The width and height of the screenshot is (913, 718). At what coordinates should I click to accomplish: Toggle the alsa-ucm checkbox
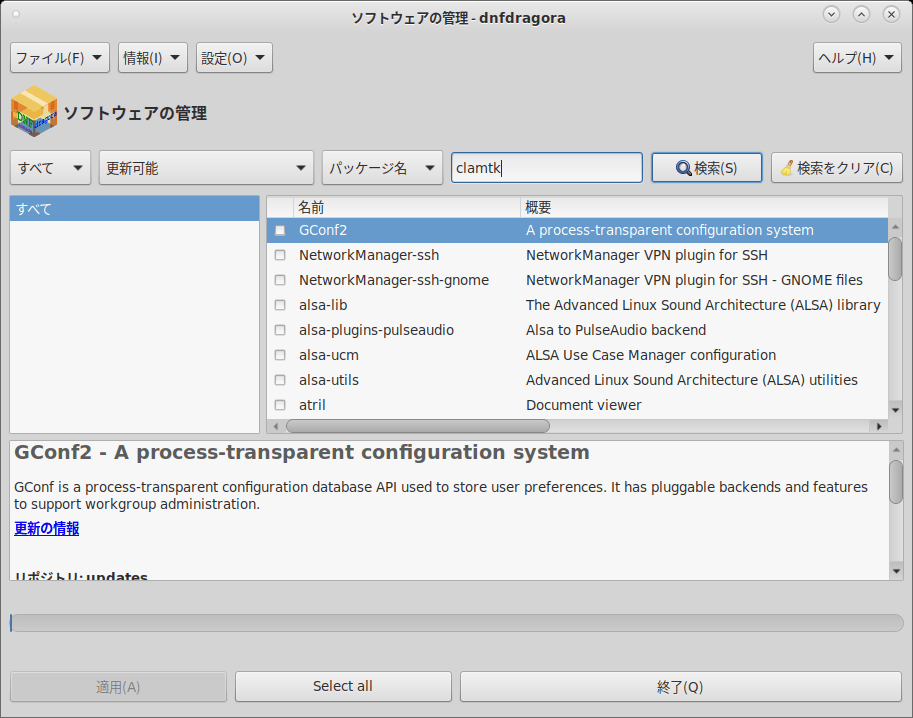[280, 355]
